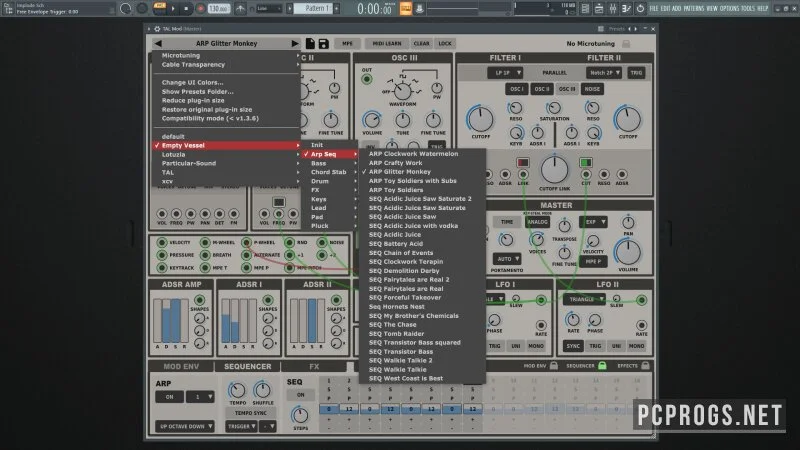The image size is (800, 450).
Task: Open the LFO II TRIANGLE waveform dropdown
Action: [584, 299]
